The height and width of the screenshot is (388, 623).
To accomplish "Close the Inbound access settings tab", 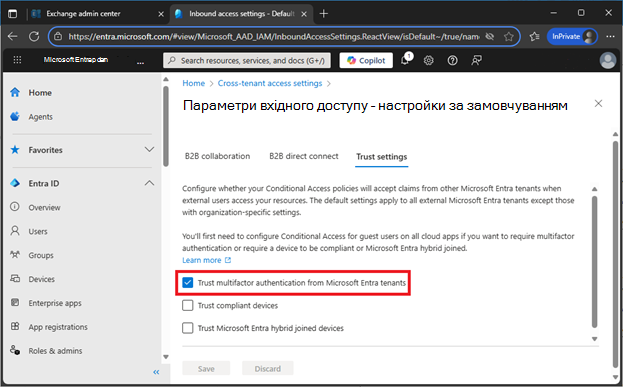I will (304, 14).
